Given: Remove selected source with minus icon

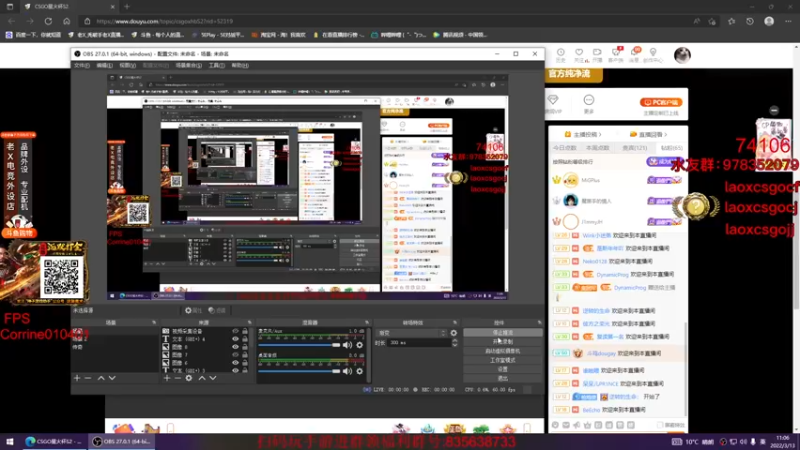Looking at the screenshot, I should point(178,378).
